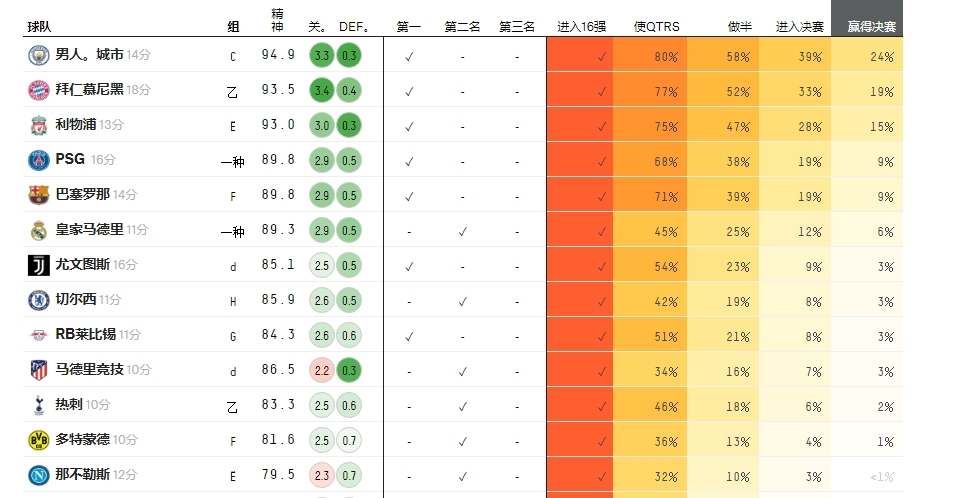The width and height of the screenshot is (979, 498).
Task: Click the Barcelona club crest icon
Action: [x=38, y=195]
